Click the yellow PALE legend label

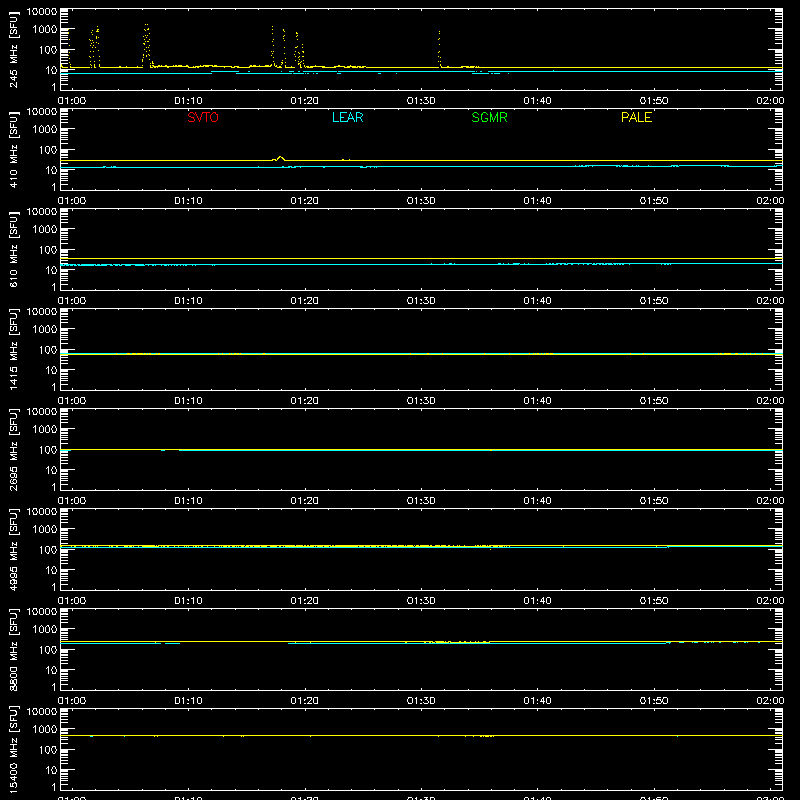click(x=636, y=117)
